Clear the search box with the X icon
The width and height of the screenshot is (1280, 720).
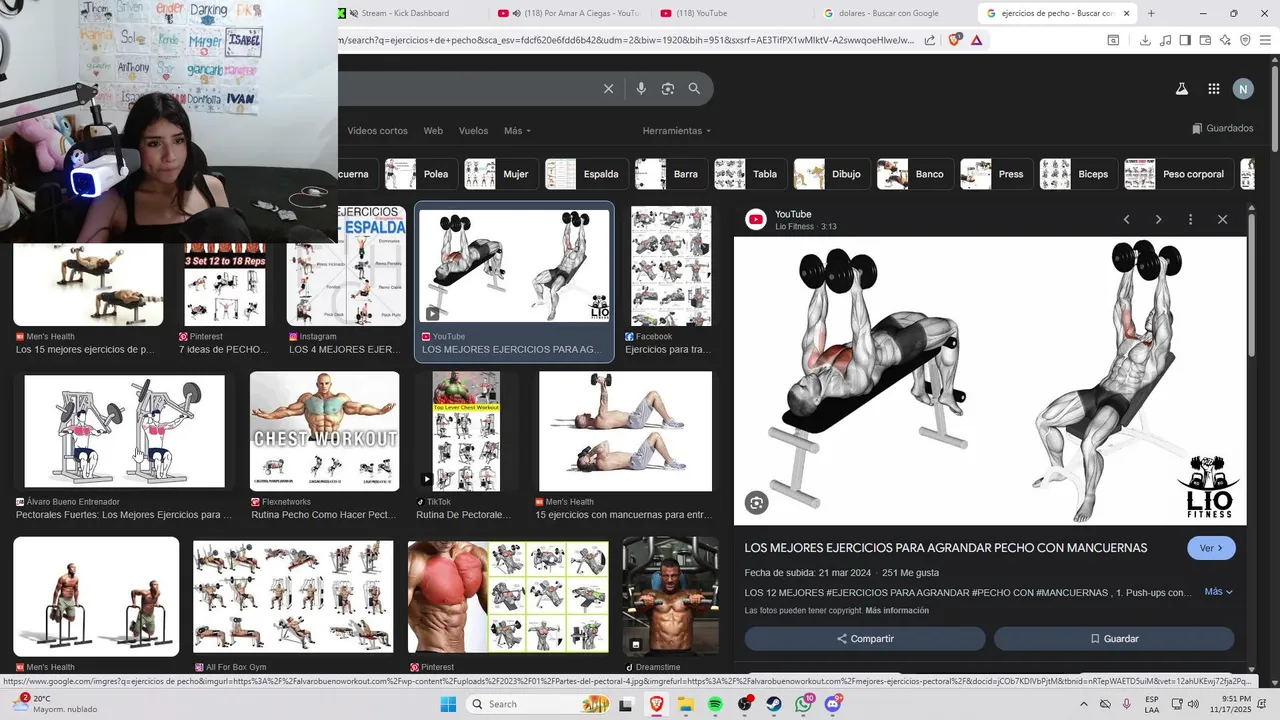point(608,89)
